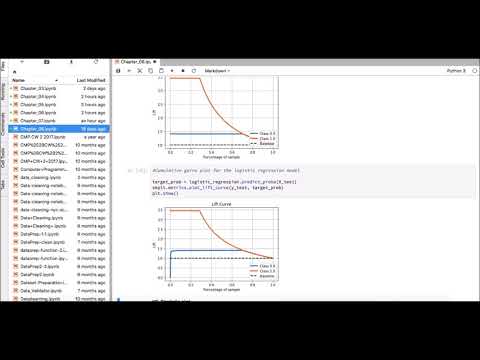Go to the home folder icon
Screen dimensions: 480x360
(14, 72)
